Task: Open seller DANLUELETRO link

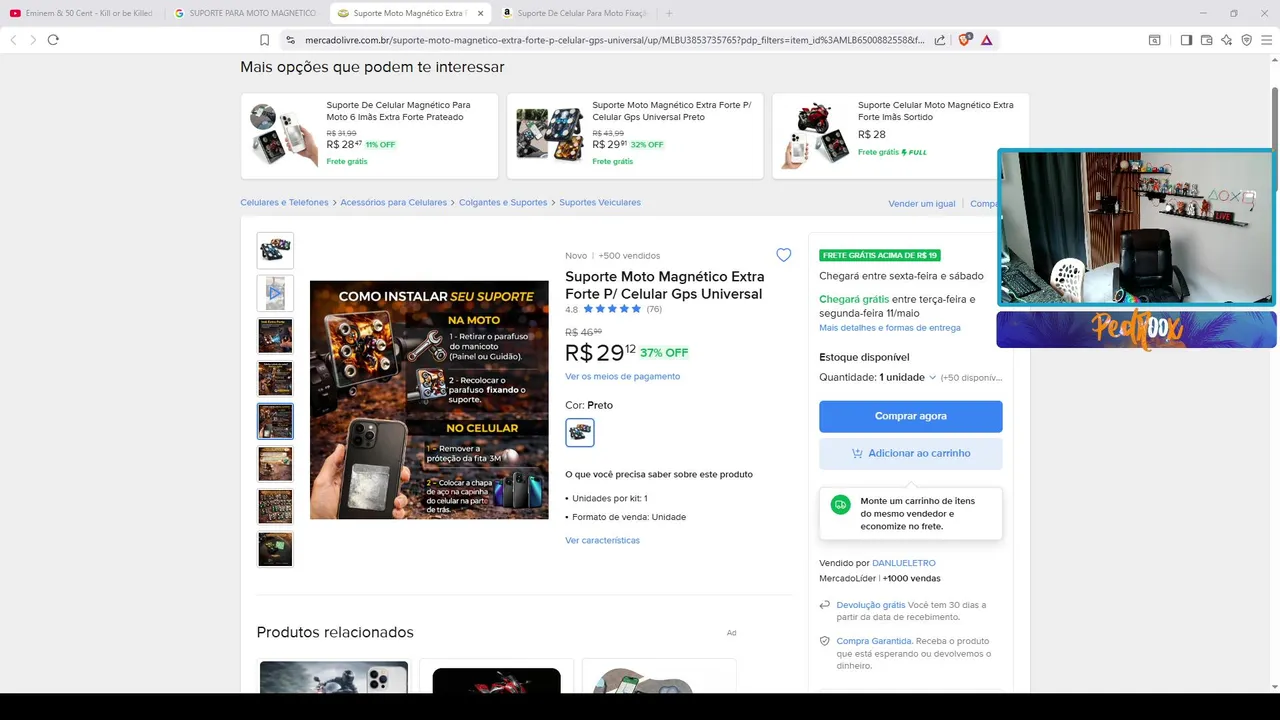Action: (x=904, y=563)
